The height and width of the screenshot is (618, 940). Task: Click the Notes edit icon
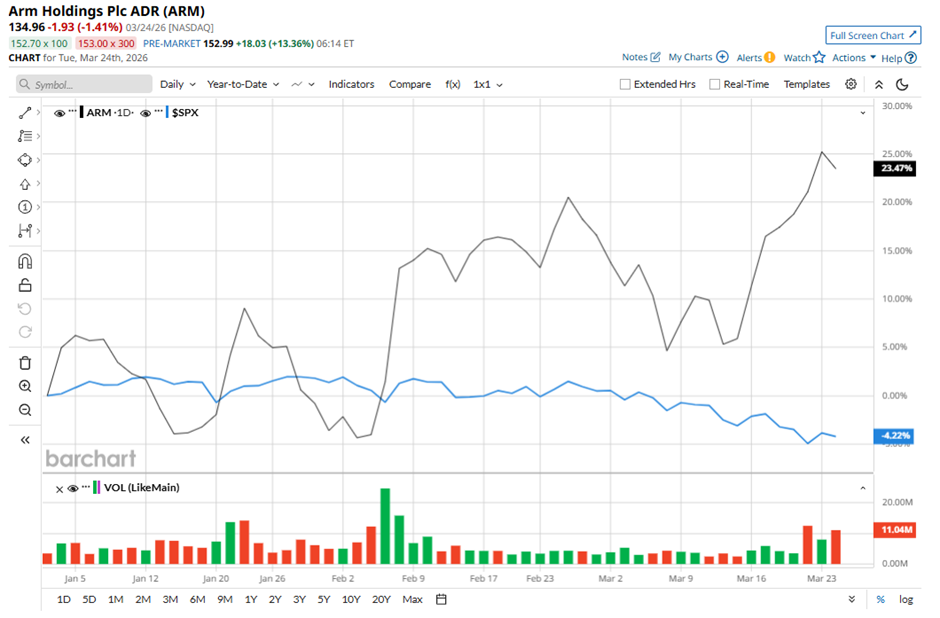655,57
